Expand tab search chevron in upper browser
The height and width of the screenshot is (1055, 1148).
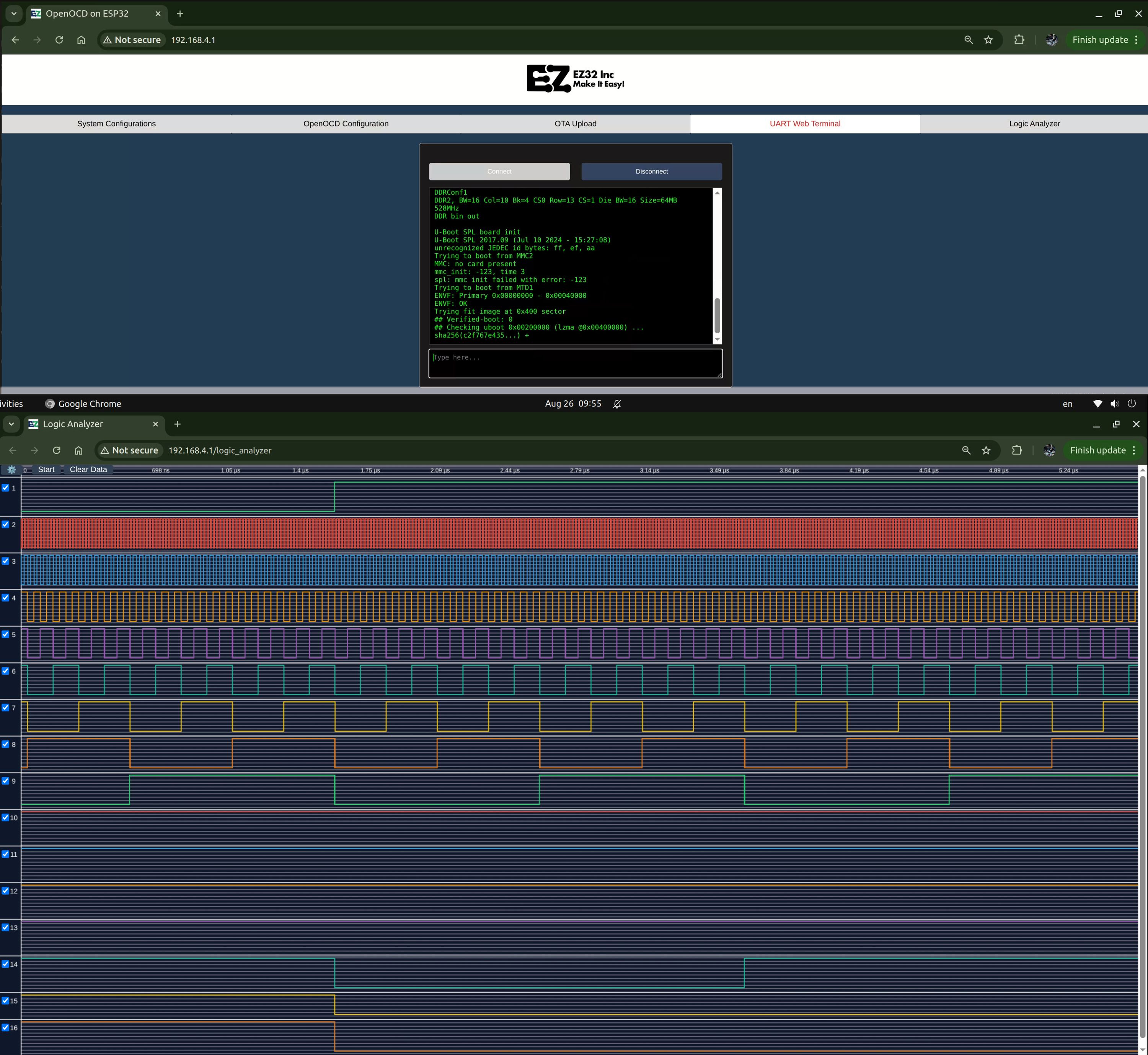(14, 14)
